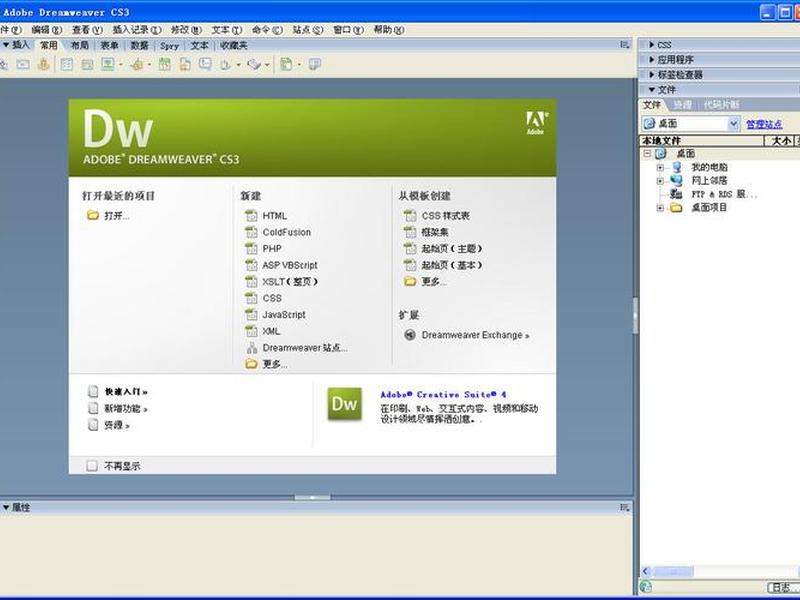Open the 桌面 site dropdown
This screenshot has width=800, height=600.
(x=734, y=123)
